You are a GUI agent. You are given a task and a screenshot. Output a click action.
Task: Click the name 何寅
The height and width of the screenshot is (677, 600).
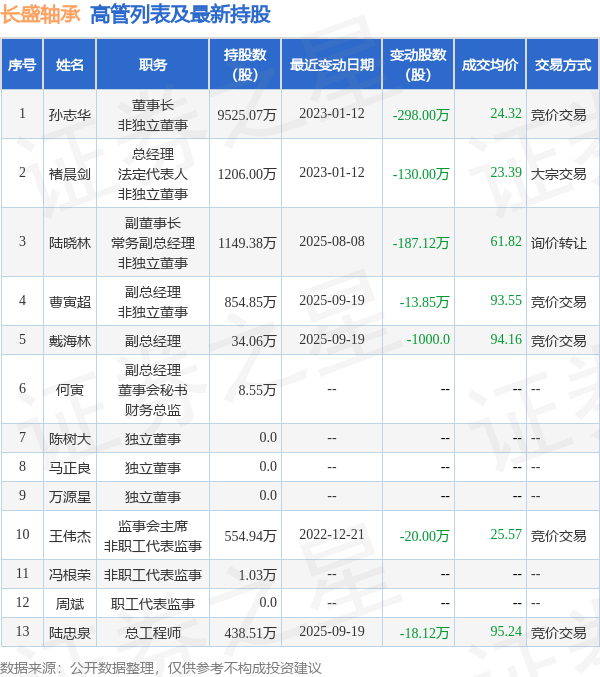69,390
